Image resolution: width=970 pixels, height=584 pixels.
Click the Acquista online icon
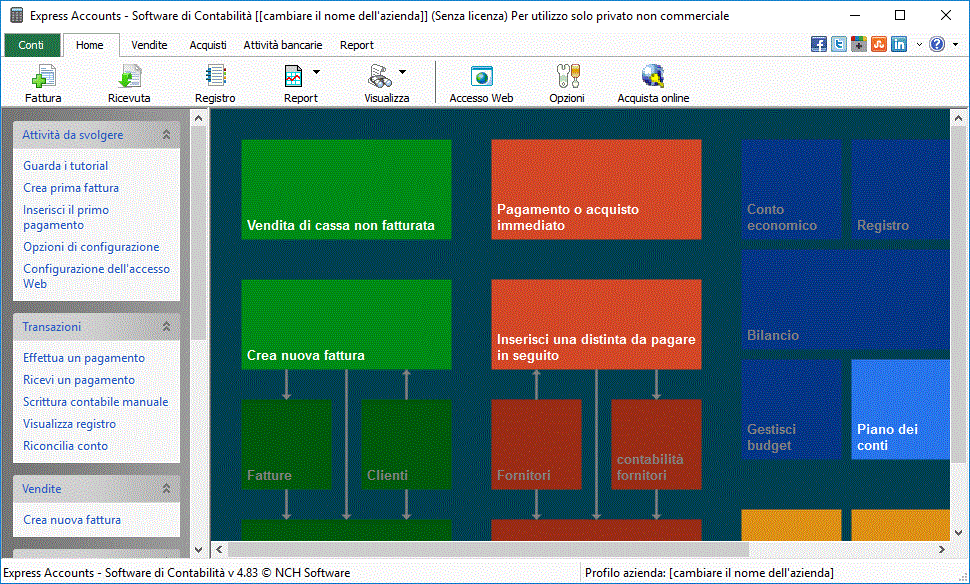[653, 77]
